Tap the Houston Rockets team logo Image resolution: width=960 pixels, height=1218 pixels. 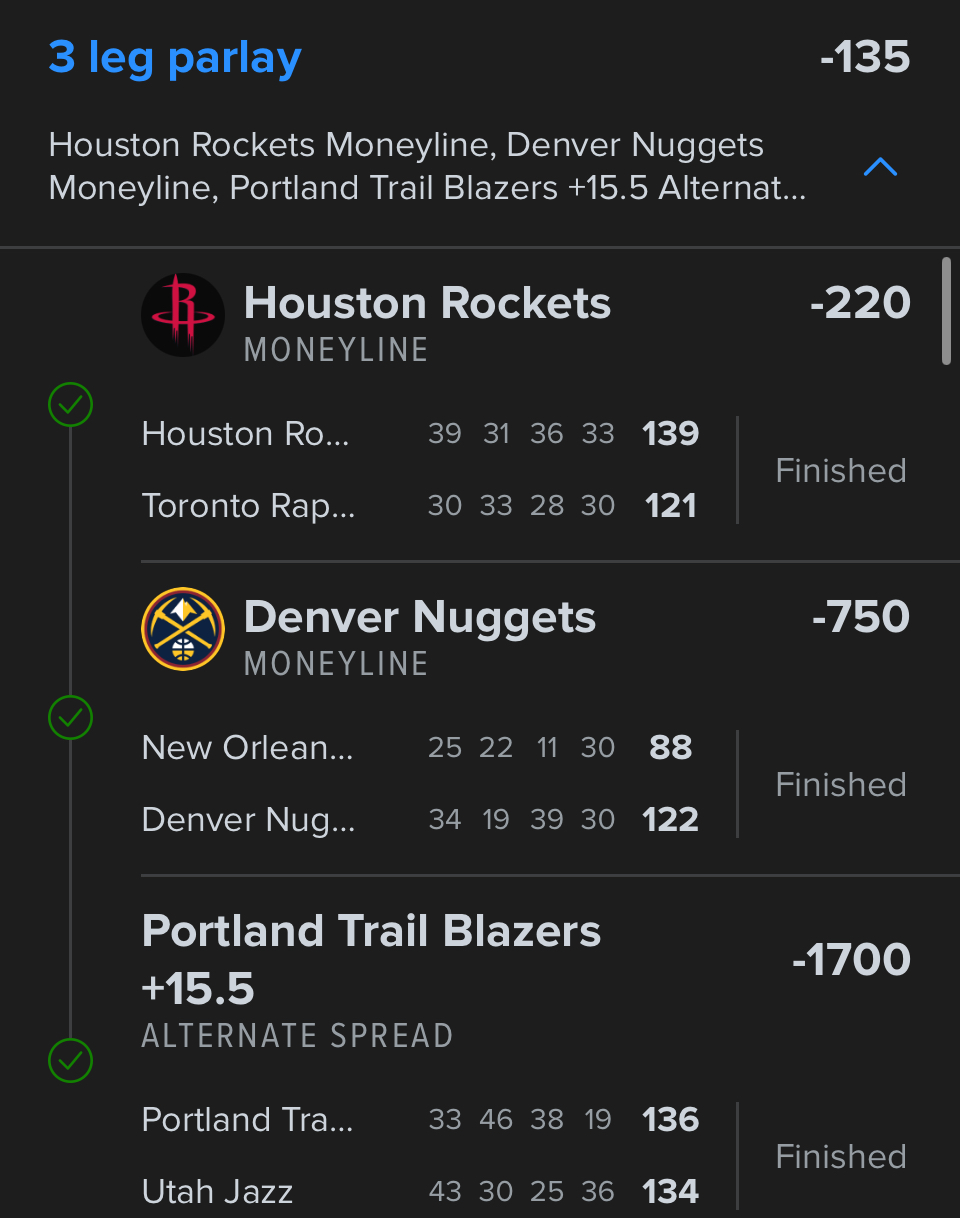[182, 315]
